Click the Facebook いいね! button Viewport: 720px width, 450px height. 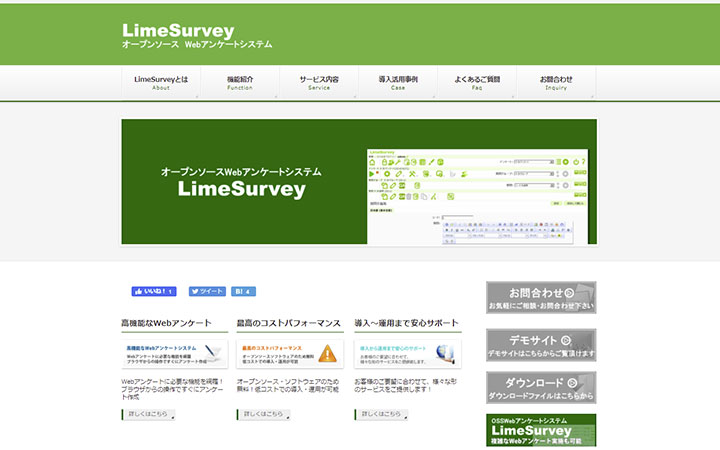[x=154, y=291]
